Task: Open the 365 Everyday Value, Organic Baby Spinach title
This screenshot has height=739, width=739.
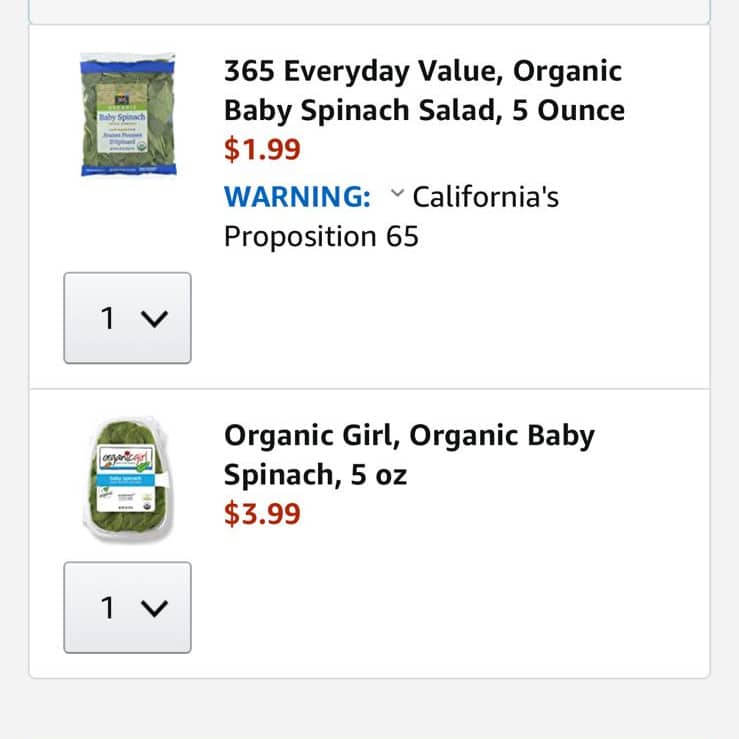Action: [x=424, y=90]
